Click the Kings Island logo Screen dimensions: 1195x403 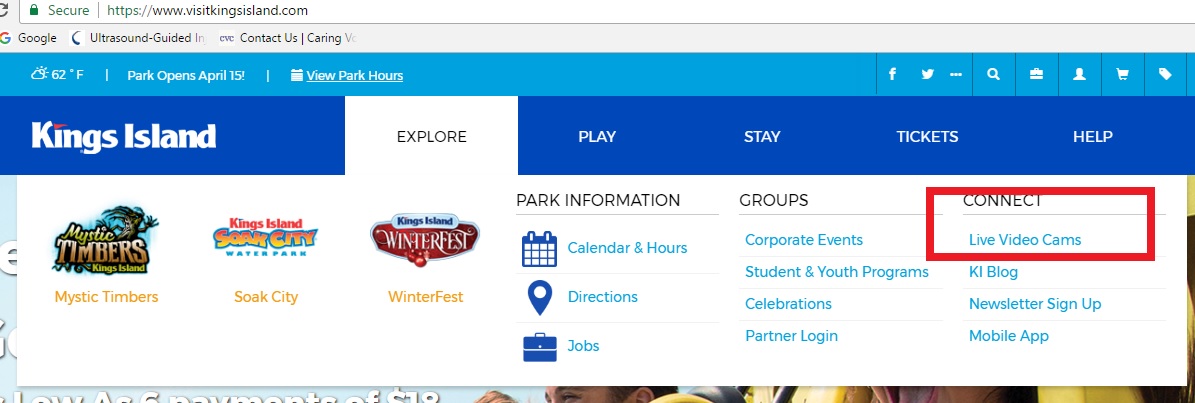123,137
